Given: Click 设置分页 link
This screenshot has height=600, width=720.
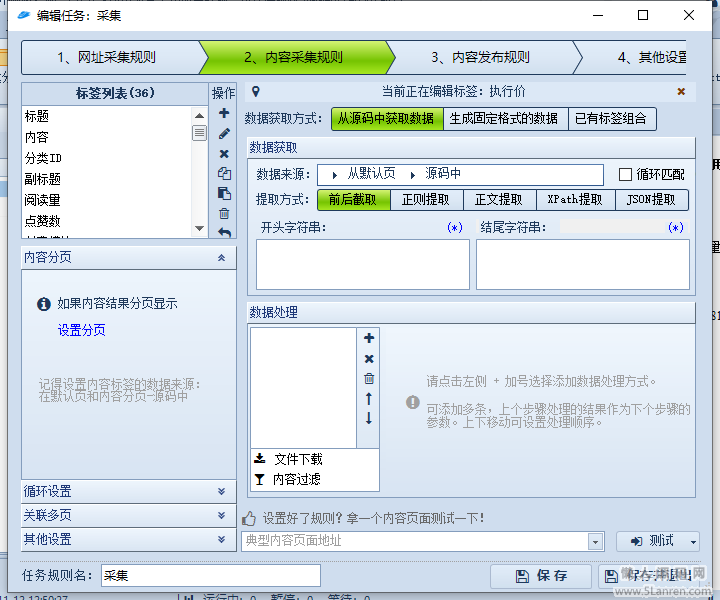Looking at the screenshot, I should tap(81, 330).
